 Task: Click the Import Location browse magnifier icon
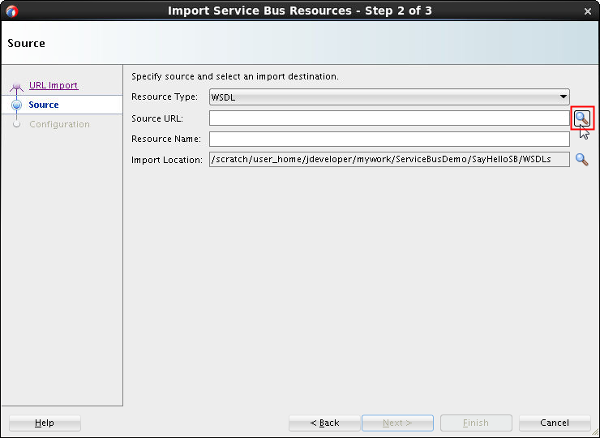tap(581, 159)
